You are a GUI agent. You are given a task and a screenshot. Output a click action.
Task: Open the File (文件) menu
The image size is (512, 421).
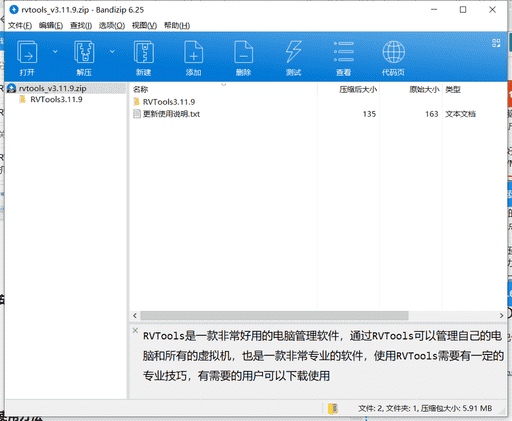tap(20, 26)
